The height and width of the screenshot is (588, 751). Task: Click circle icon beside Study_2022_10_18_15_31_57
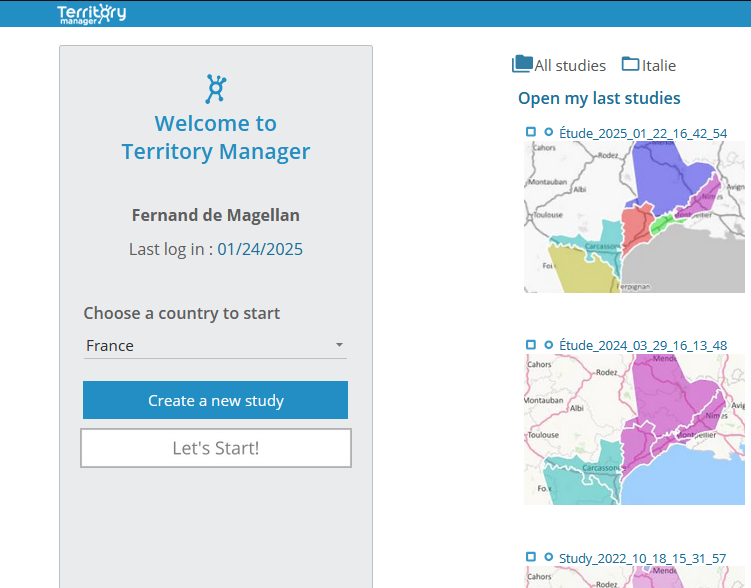click(548, 557)
